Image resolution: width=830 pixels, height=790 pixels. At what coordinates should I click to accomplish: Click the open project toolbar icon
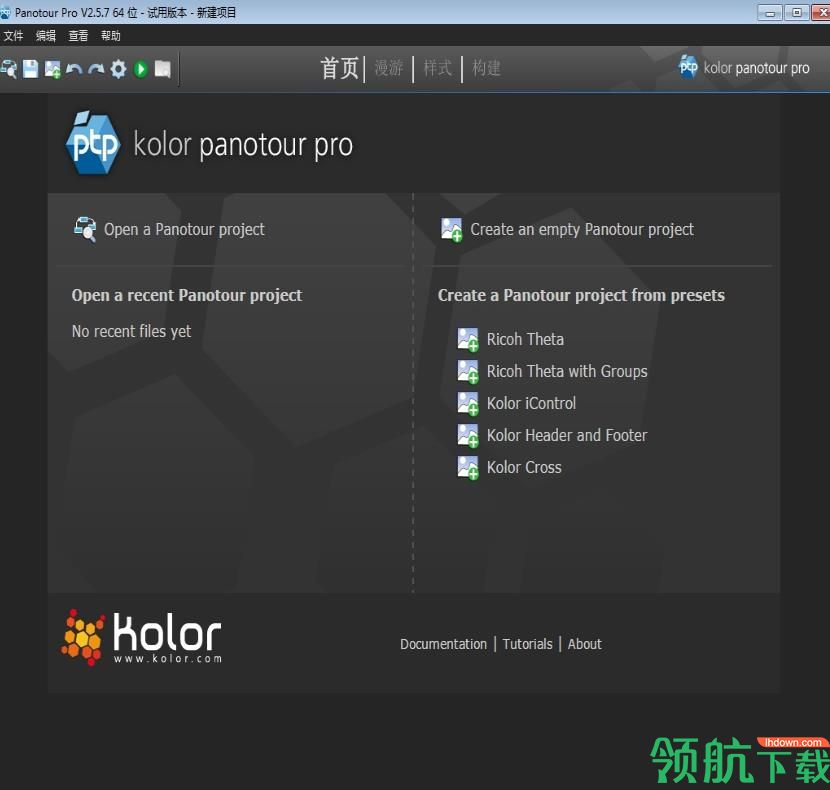[9, 69]
